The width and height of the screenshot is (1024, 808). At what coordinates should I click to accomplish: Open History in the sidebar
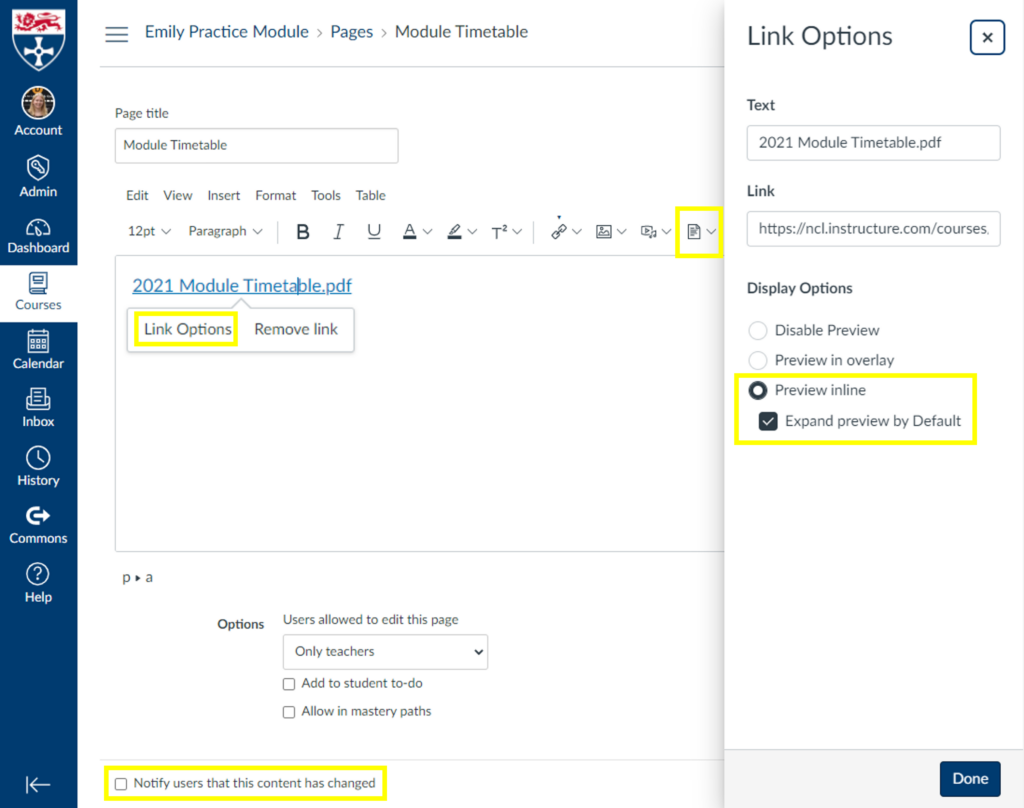pyautogui.click(x=38, y=466)
